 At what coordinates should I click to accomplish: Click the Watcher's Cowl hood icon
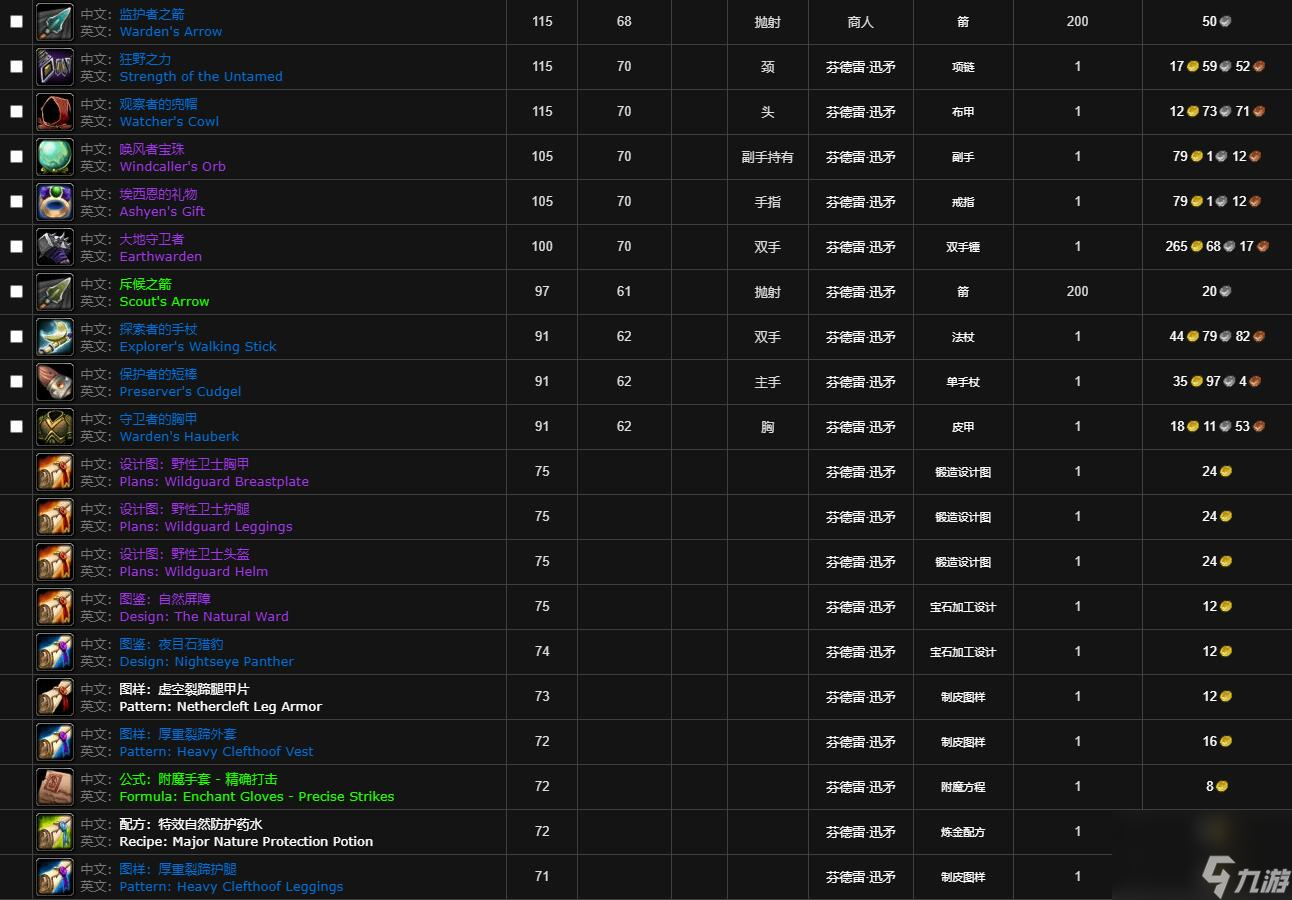tap(54, 112)
